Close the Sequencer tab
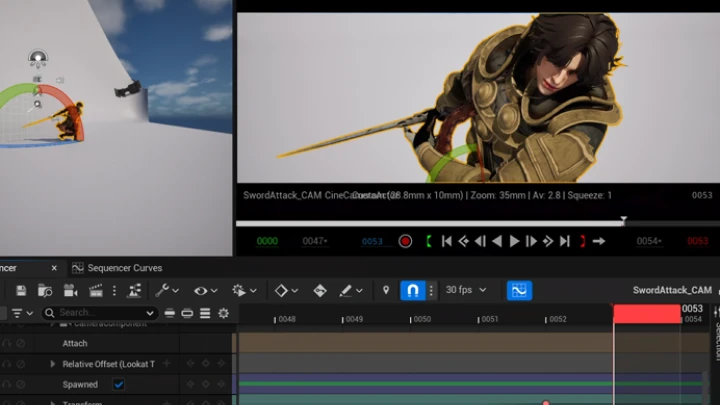 pyautogui.click(x=54, y=268)
